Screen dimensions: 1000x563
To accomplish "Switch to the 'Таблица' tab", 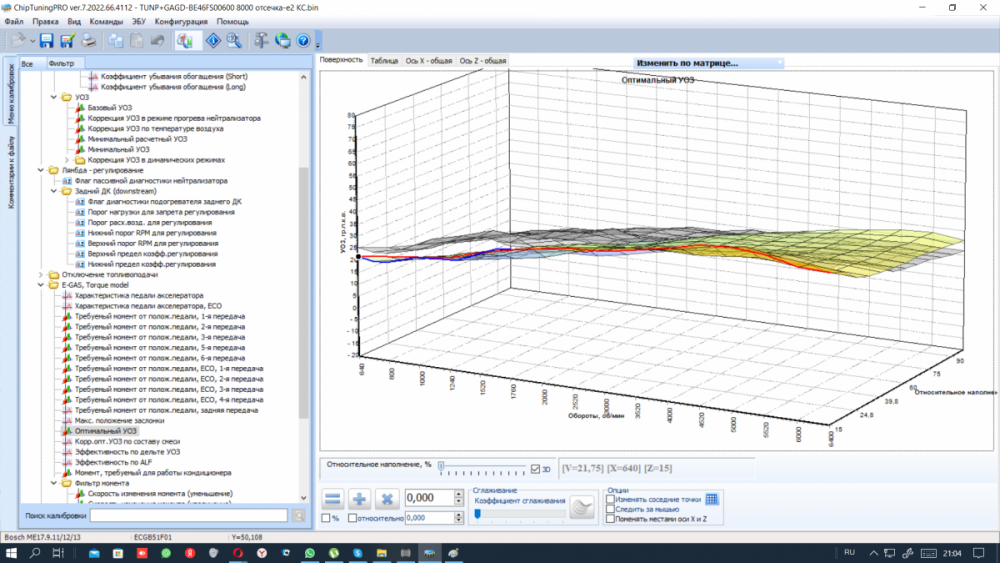I will click(384, 60).
